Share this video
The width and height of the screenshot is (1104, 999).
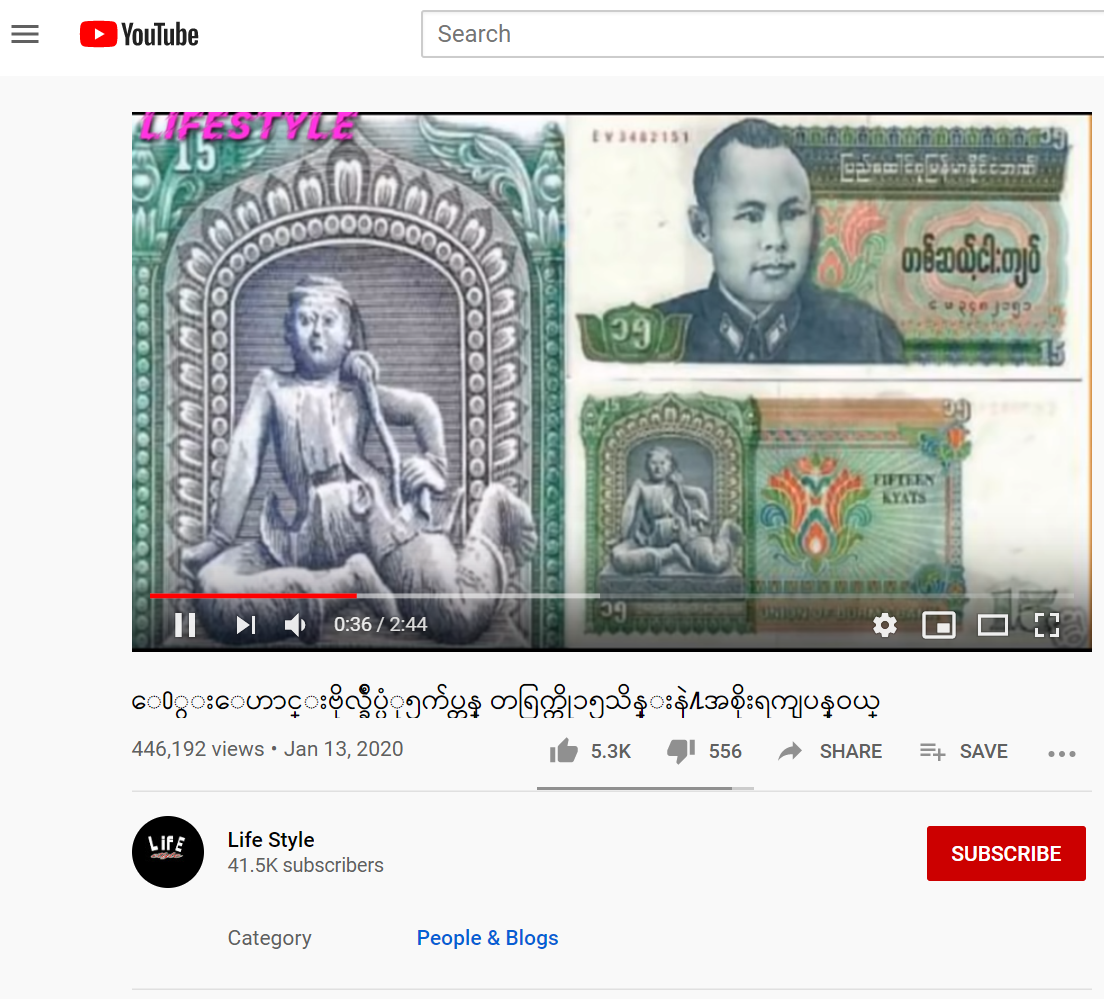point(830,751)
